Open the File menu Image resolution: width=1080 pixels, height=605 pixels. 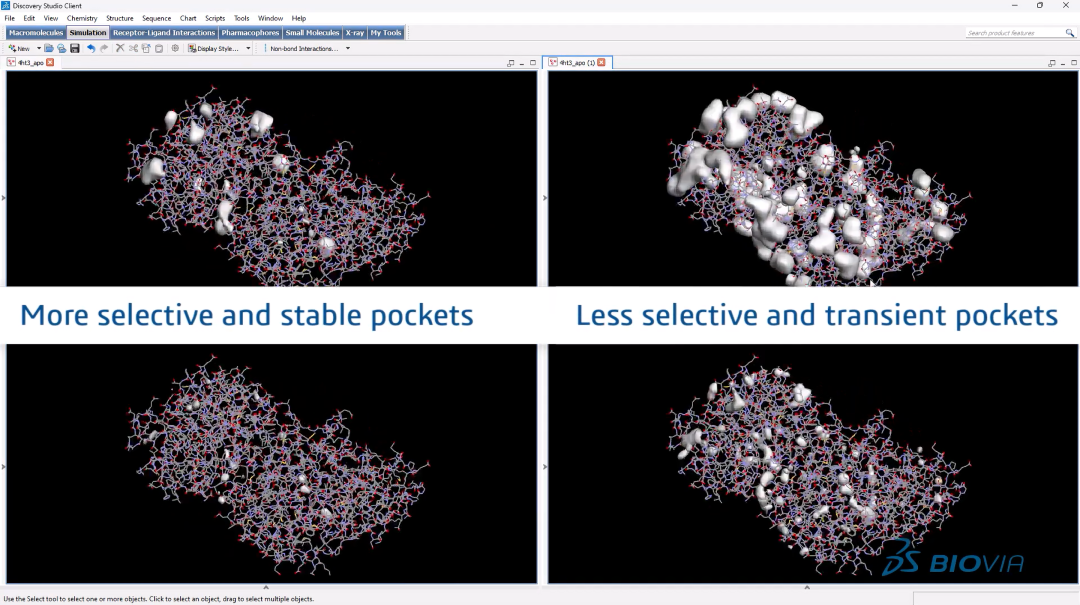[x=10, y=18]
